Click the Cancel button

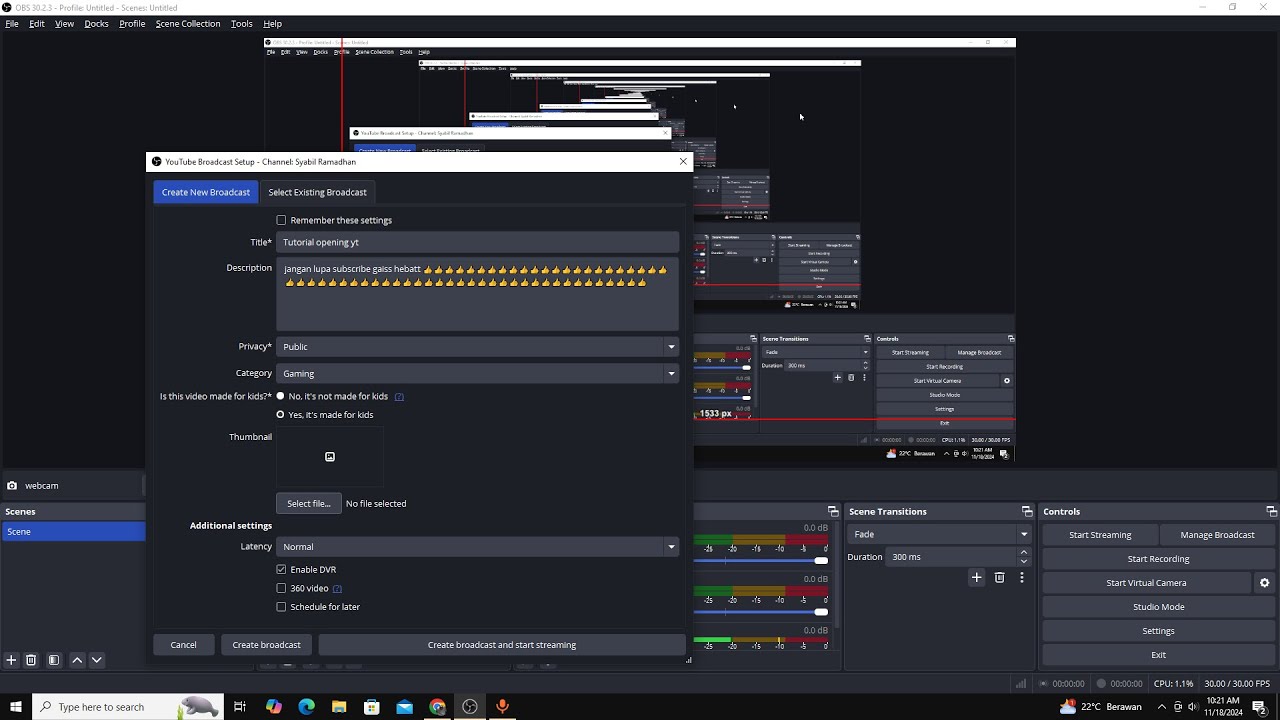183,645
